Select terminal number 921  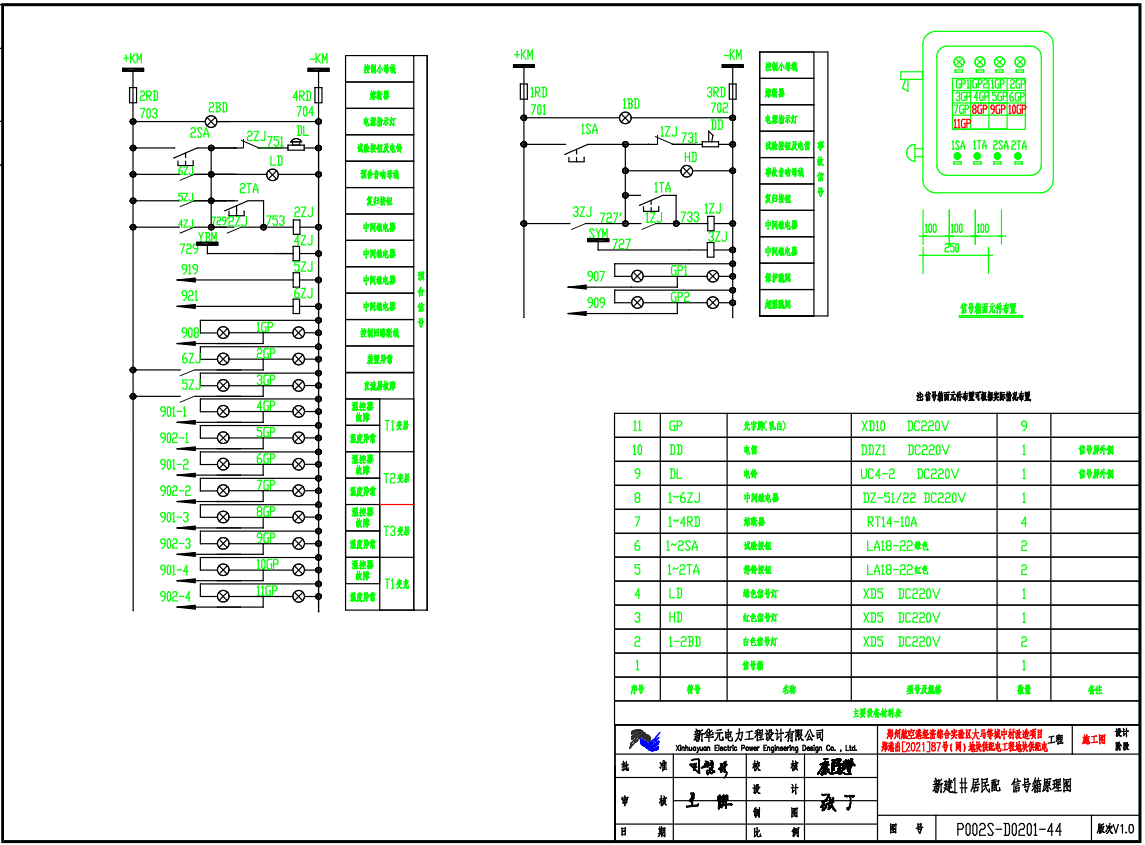tap(190, 296)
